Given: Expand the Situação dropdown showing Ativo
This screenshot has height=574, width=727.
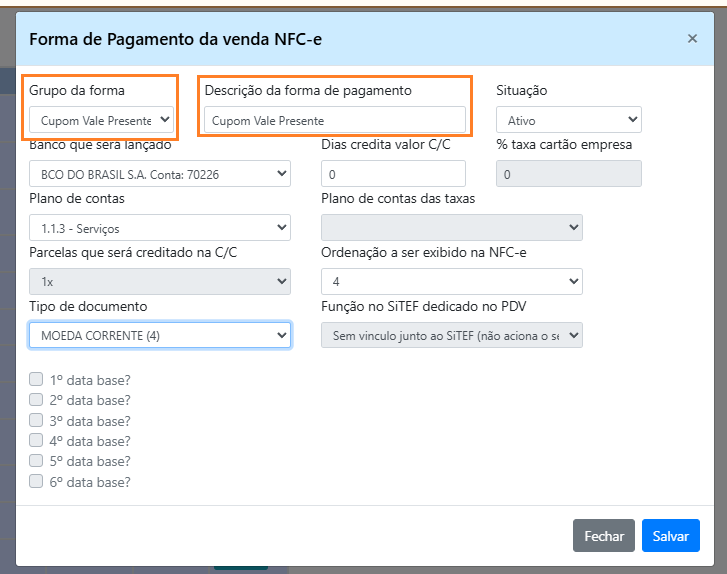Looking at the screenshot, I should coord(568,120).
